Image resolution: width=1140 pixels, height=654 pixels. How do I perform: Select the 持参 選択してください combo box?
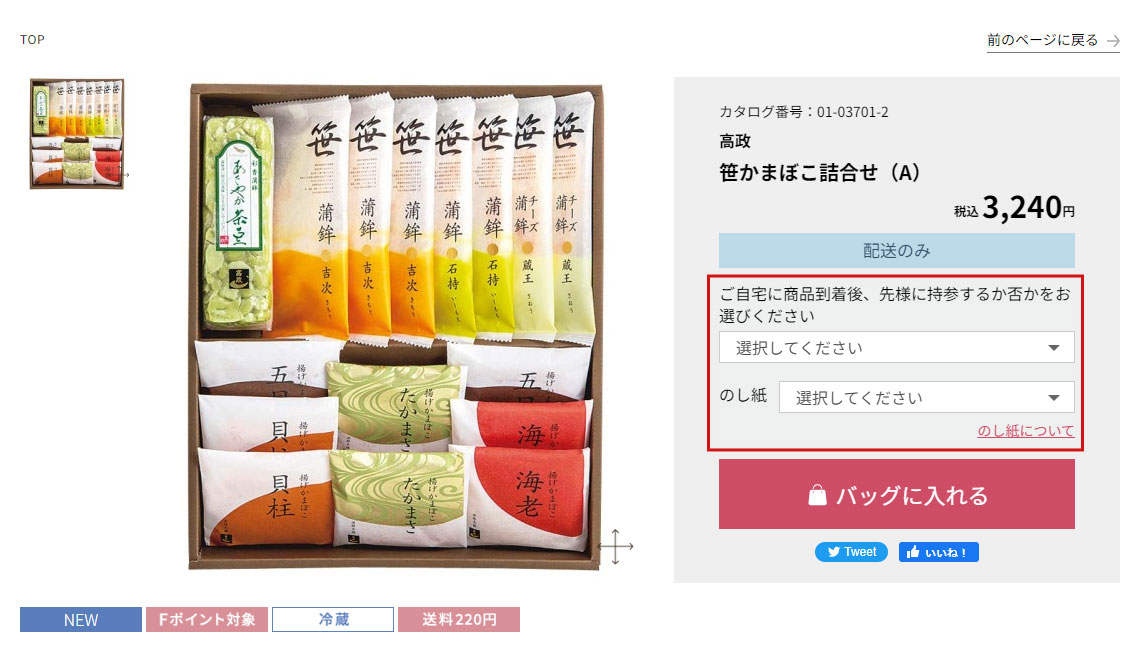[896, 347]
